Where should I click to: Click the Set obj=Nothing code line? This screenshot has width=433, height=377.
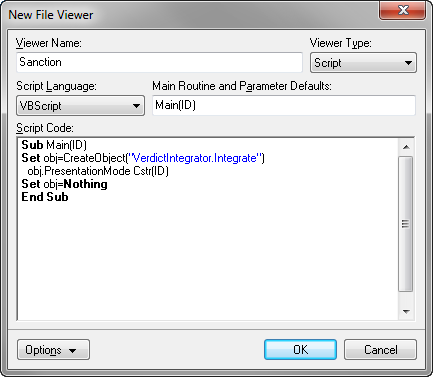(x=64, y=184)
